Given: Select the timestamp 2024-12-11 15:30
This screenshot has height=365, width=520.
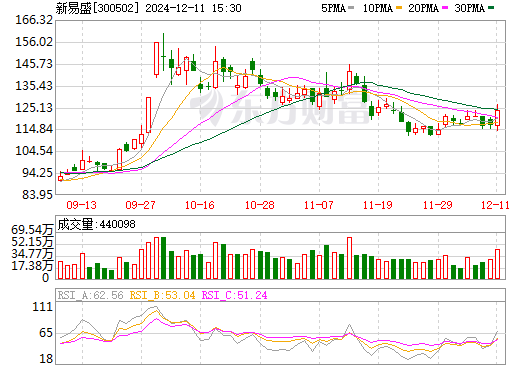Looking at the screenshot, I should tap(193, 8).
